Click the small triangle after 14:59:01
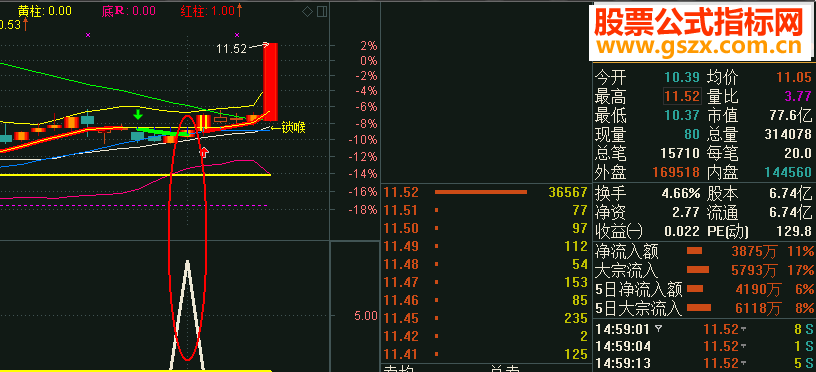 [659, 329]
